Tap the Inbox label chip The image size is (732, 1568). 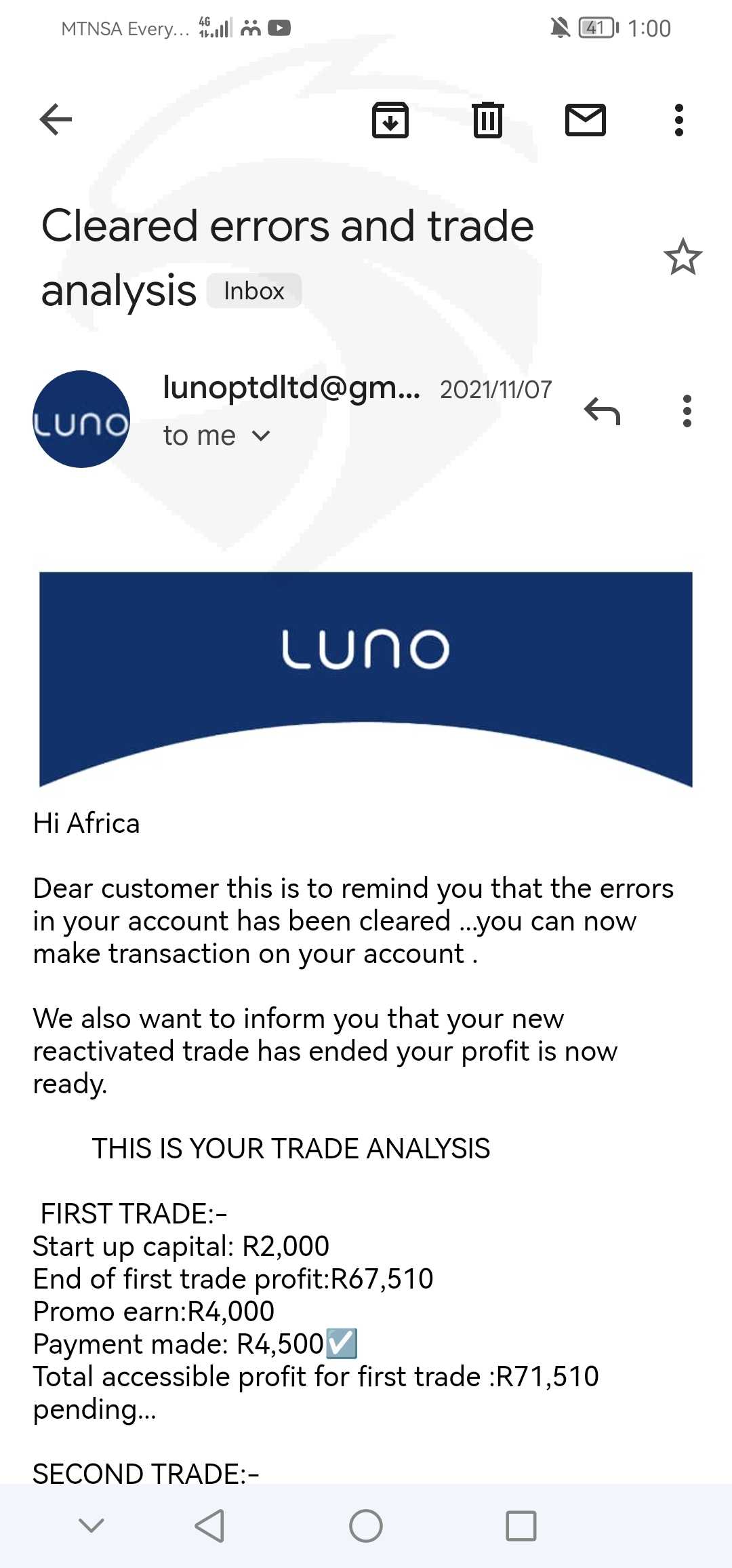coord(254,291)
